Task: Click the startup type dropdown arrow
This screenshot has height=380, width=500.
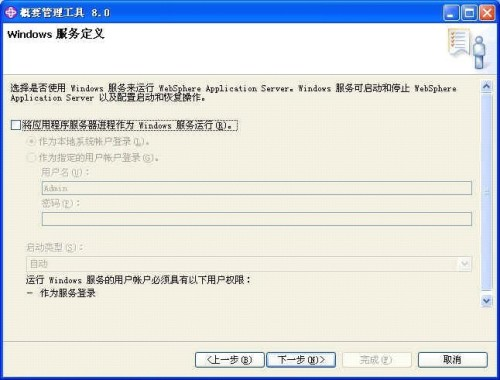Action: (464, 264)
